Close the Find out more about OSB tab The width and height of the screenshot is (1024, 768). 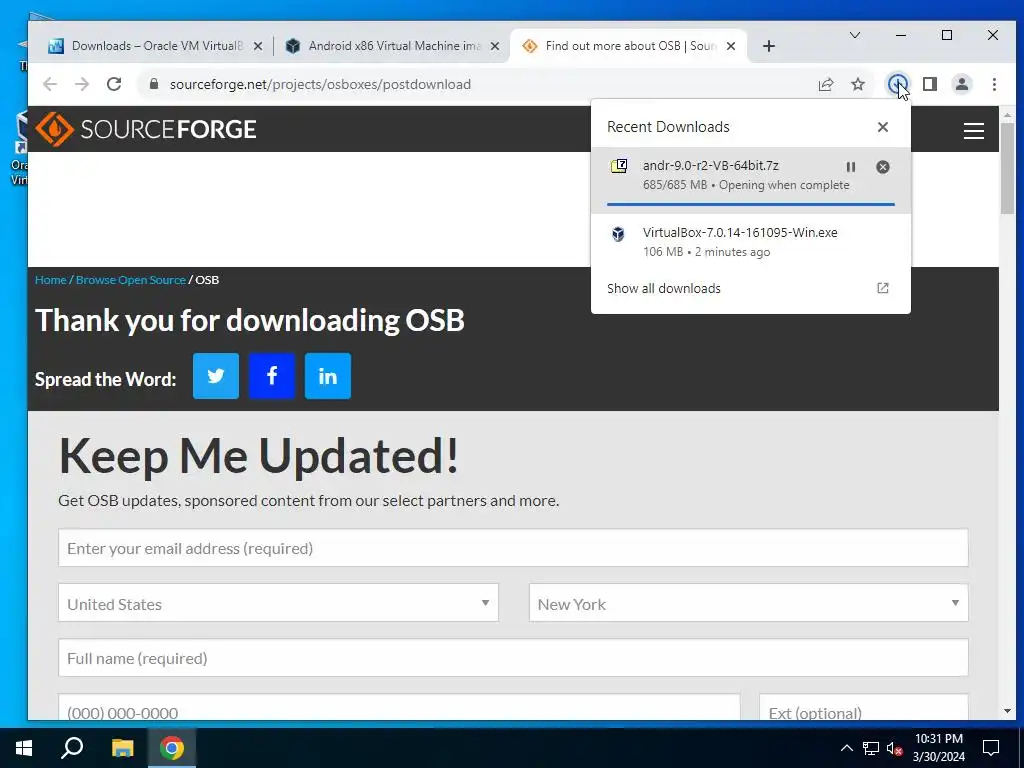(x=731, y=46)
